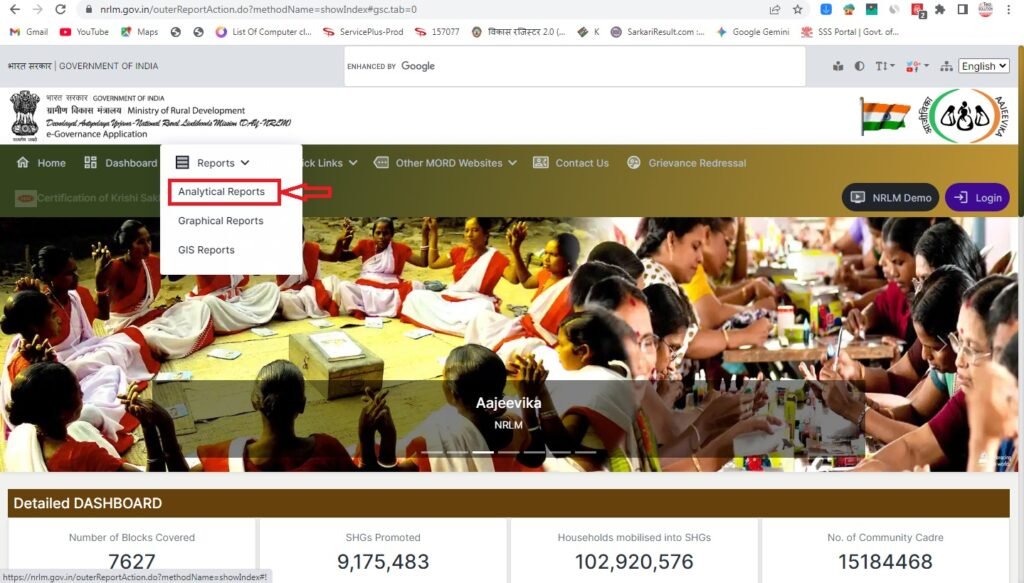Open Chrome three-dot menu
1024x583 pixels.
click(x=1009, y=9)
